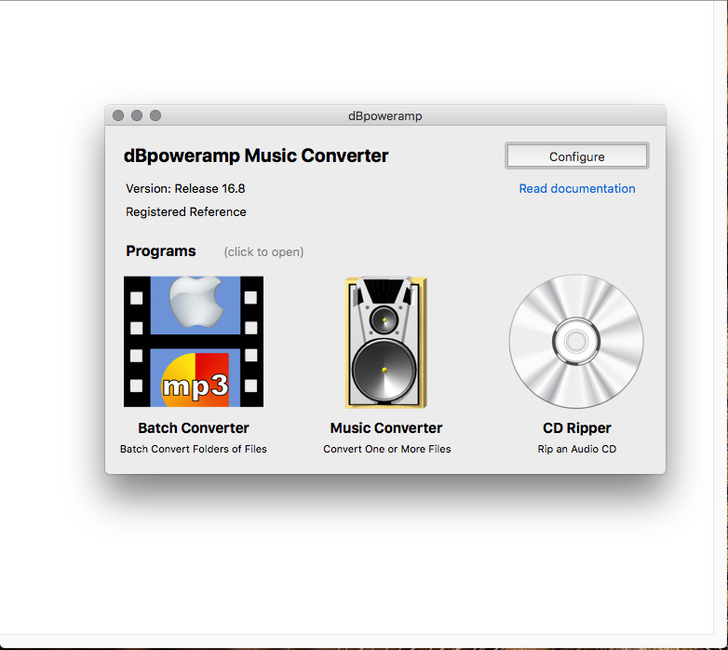Click the 'Convert One or More Files' caption
The image size is (728, 650).
(x=386, y=449)
